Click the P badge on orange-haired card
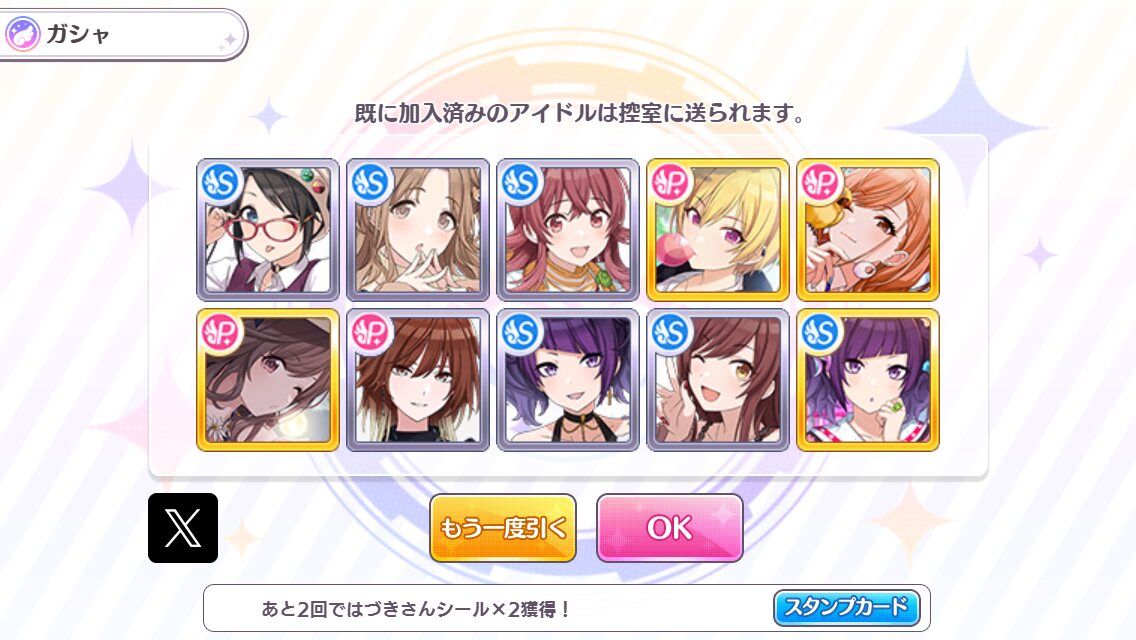 point(821,183)
